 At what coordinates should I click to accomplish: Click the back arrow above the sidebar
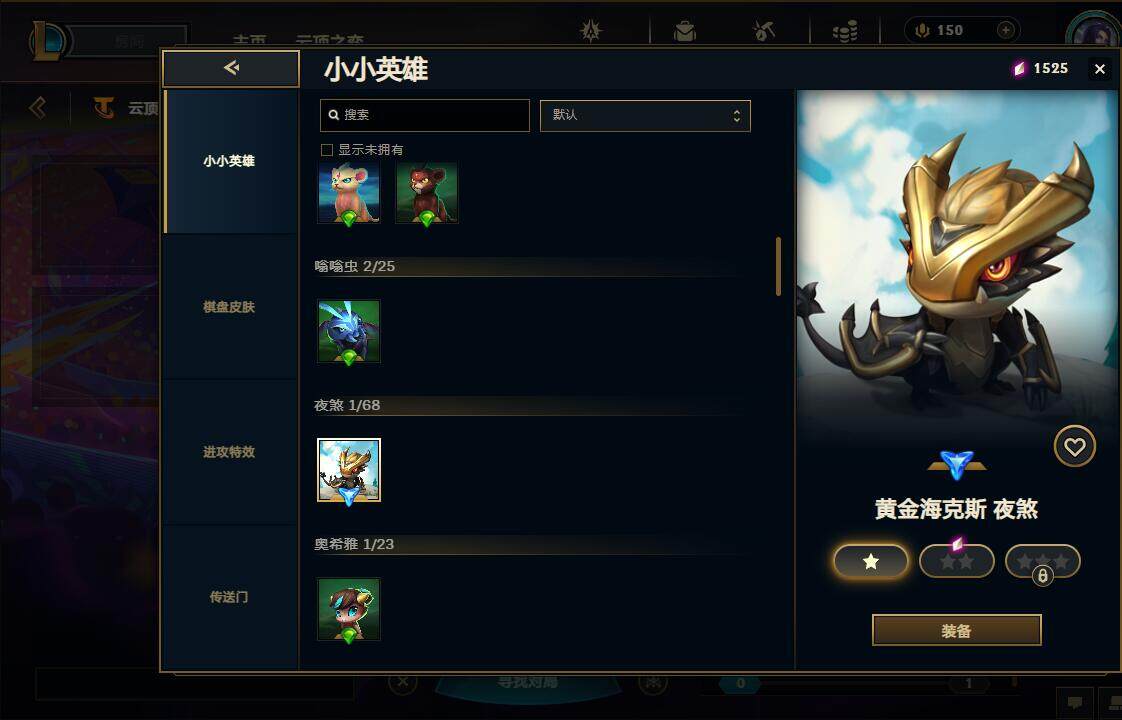pos(230,68)
